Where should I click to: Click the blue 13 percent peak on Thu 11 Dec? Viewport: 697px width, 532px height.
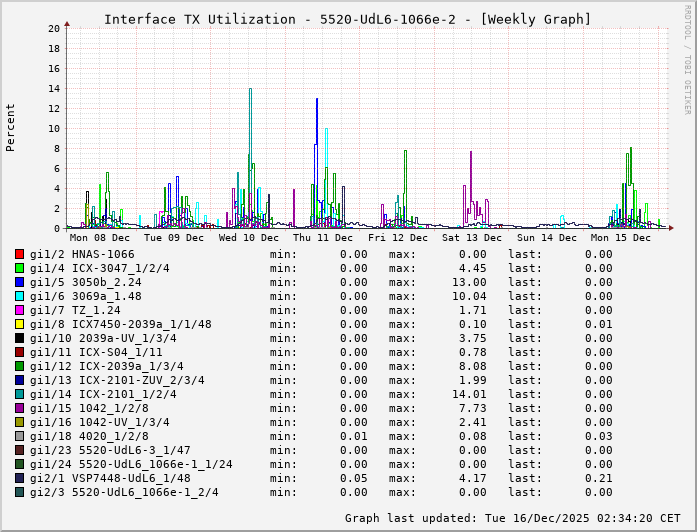click(317, 100)
